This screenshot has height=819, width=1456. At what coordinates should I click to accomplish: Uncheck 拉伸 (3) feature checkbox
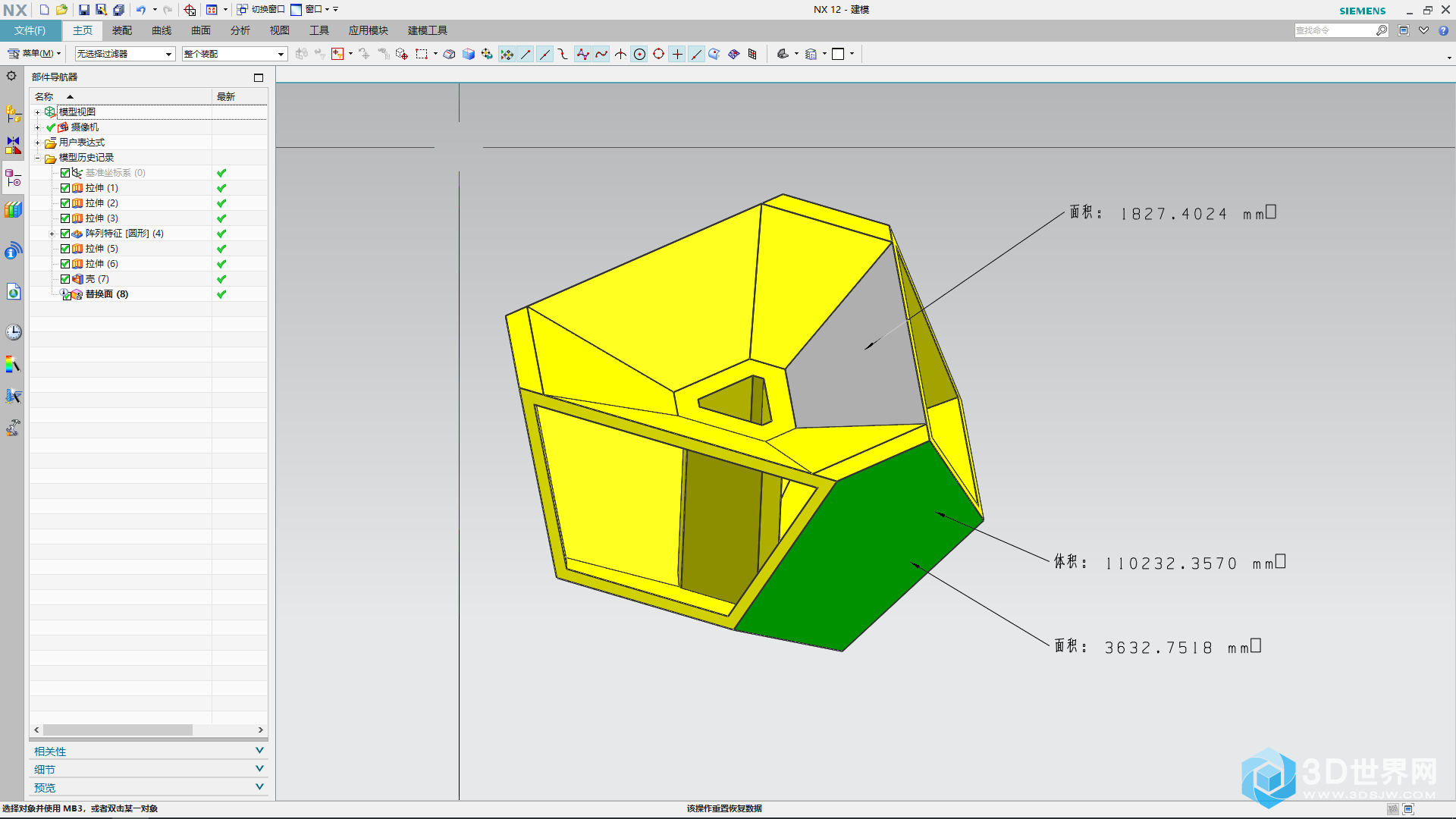point(65,218)
